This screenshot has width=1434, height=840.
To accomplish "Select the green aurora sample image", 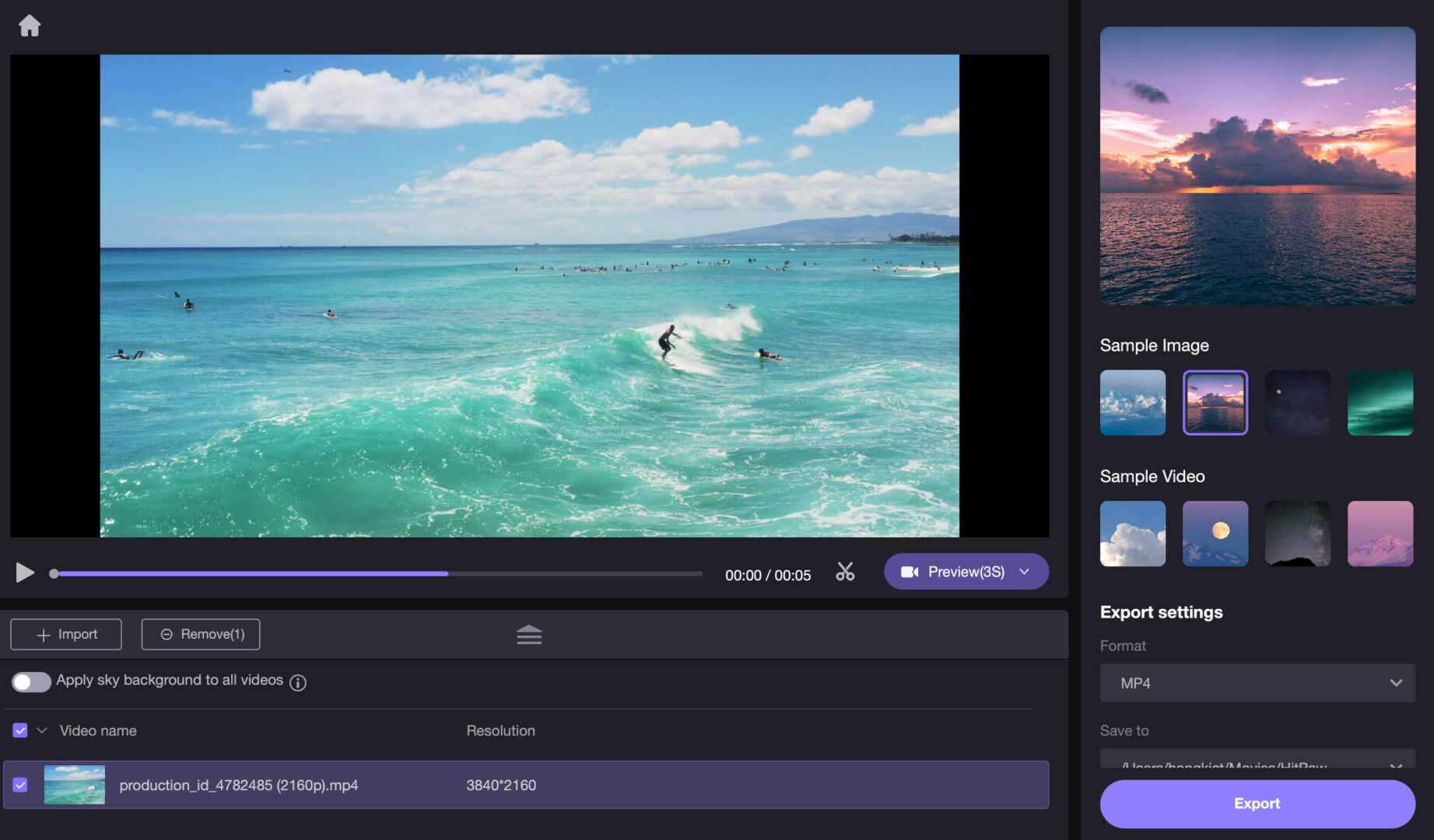I will coord(1380,402).
